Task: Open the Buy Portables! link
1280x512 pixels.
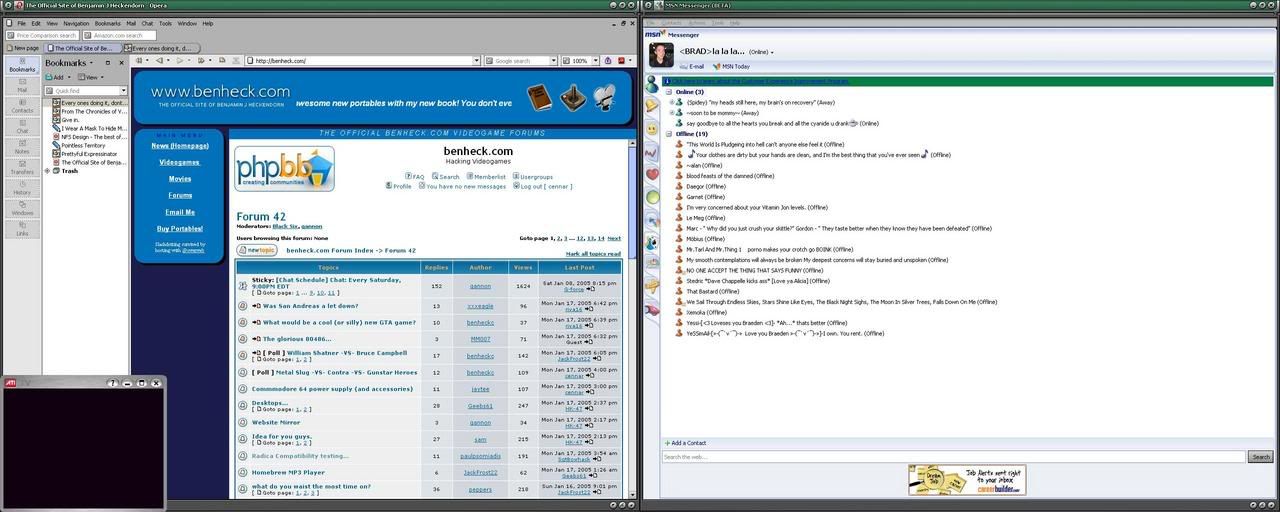Action: 180,229
